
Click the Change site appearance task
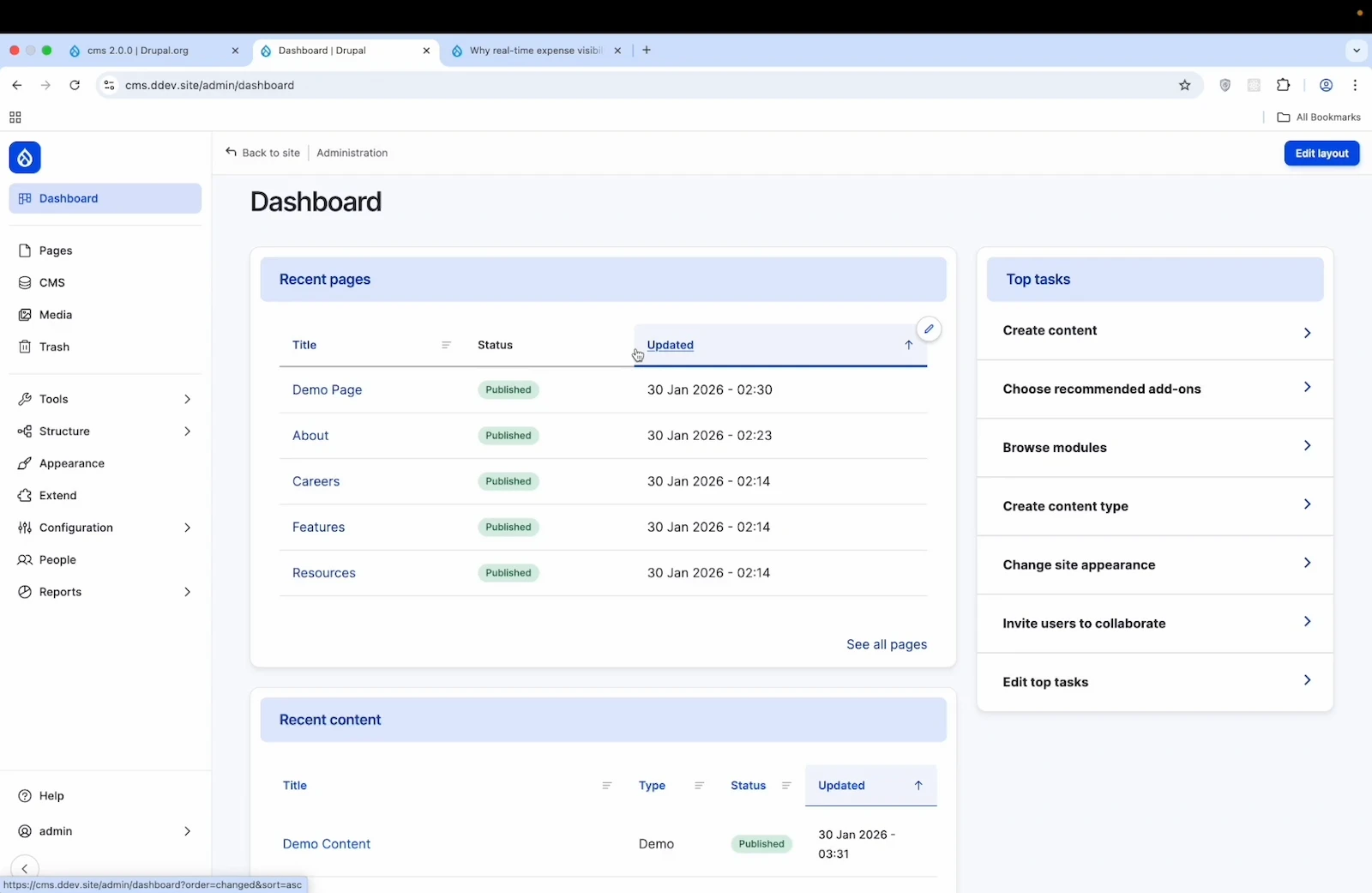pos(1155,564)
